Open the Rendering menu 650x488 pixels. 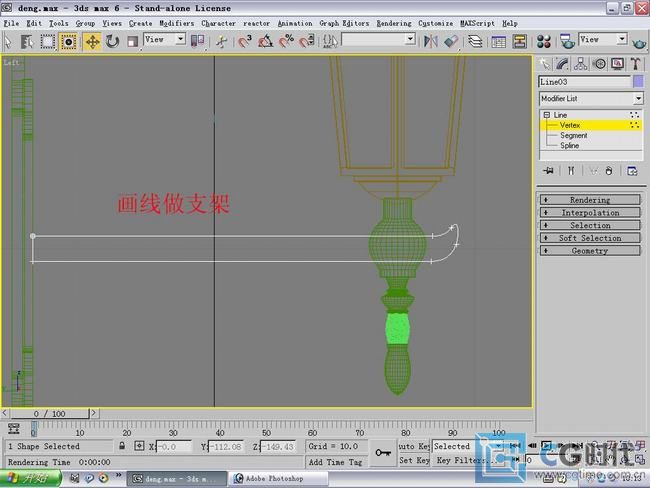(x=394, y=23)
